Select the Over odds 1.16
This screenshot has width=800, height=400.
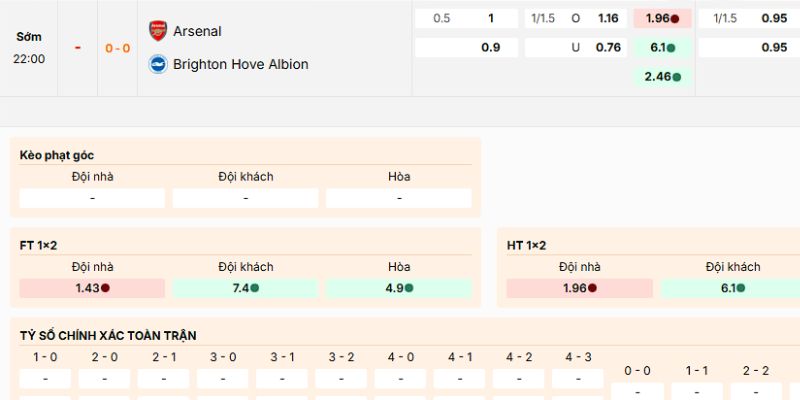point(608,18)
